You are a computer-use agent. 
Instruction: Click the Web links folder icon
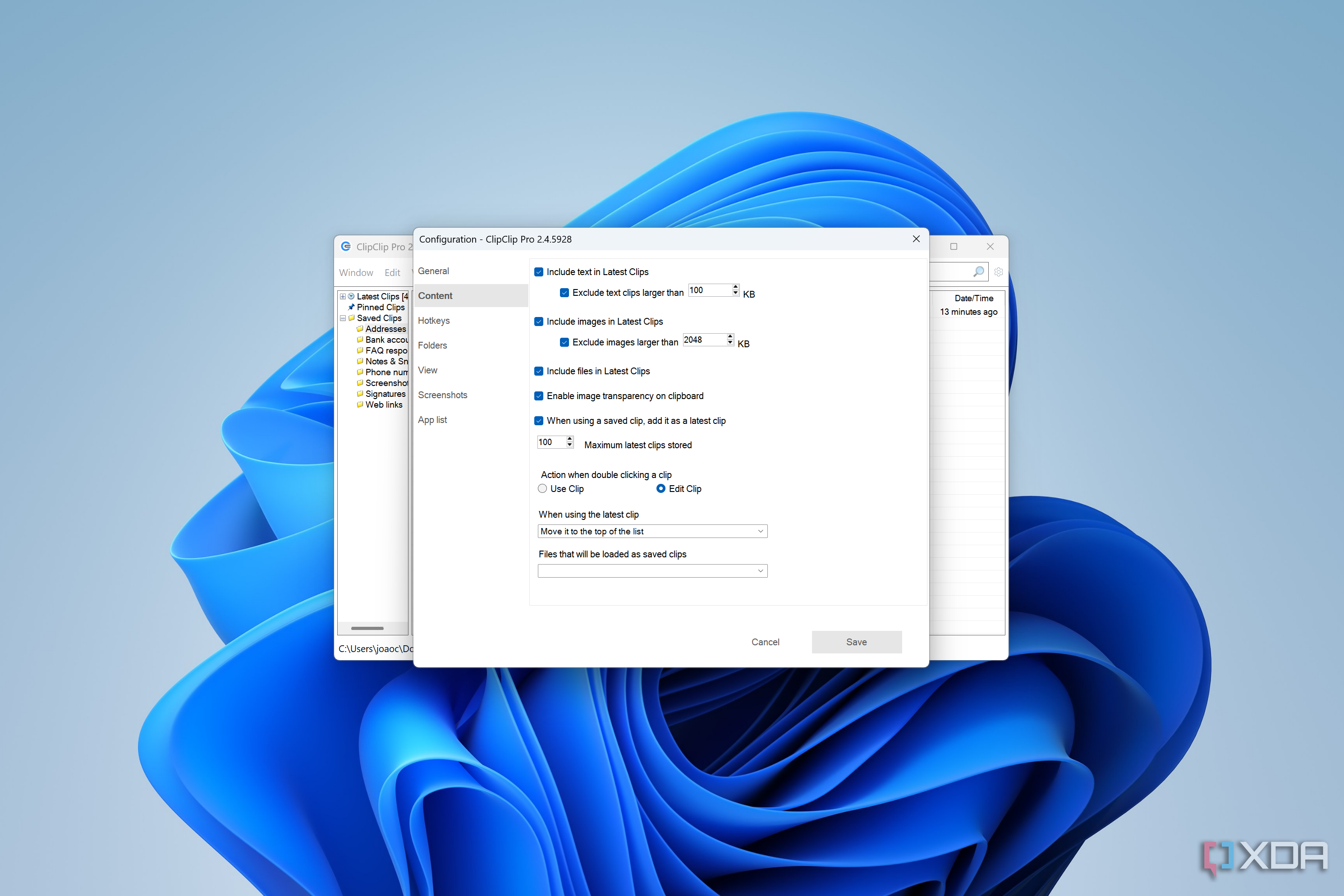[360, 404]
